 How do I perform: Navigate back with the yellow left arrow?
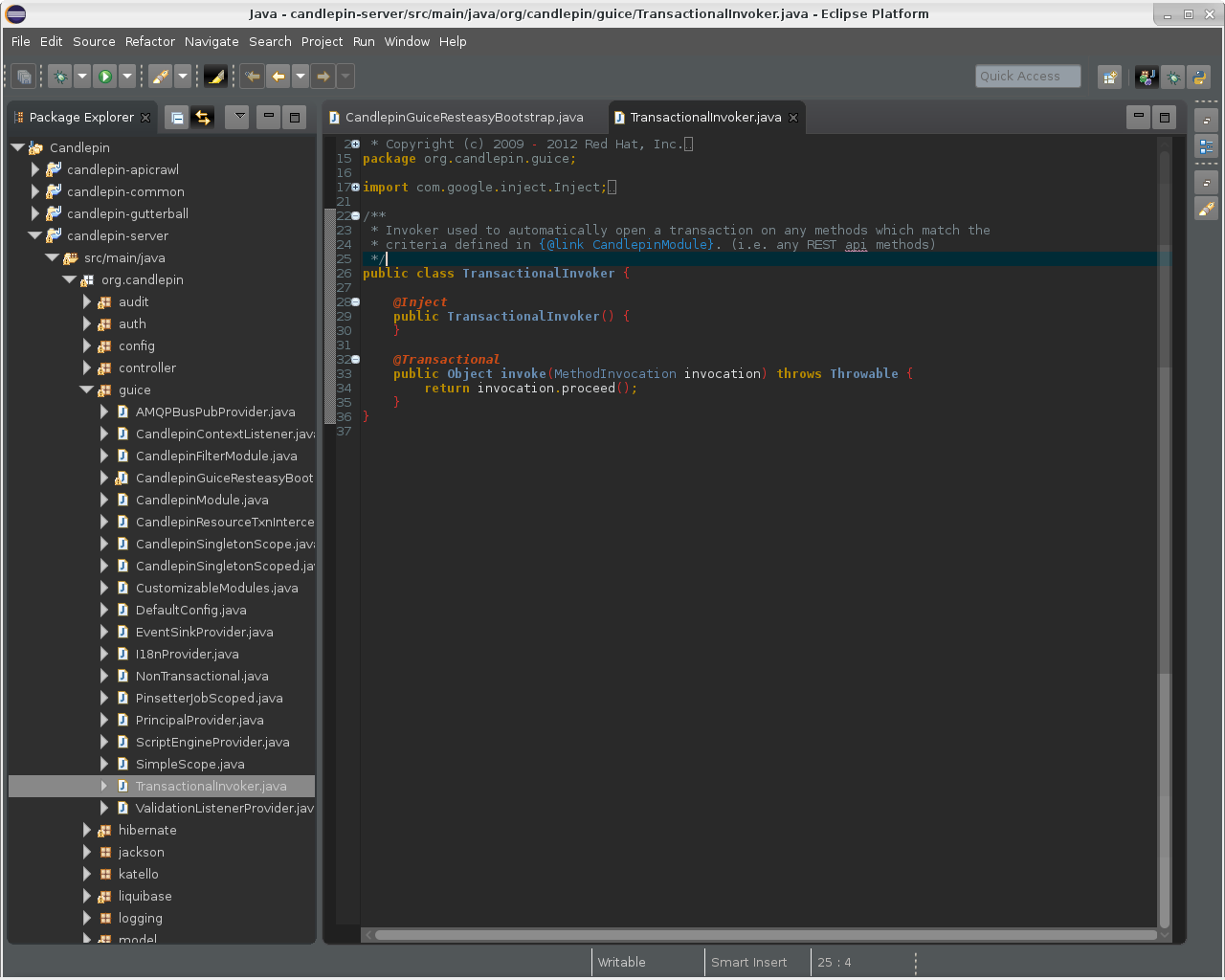pyautogui.click(x=278, y=77)
